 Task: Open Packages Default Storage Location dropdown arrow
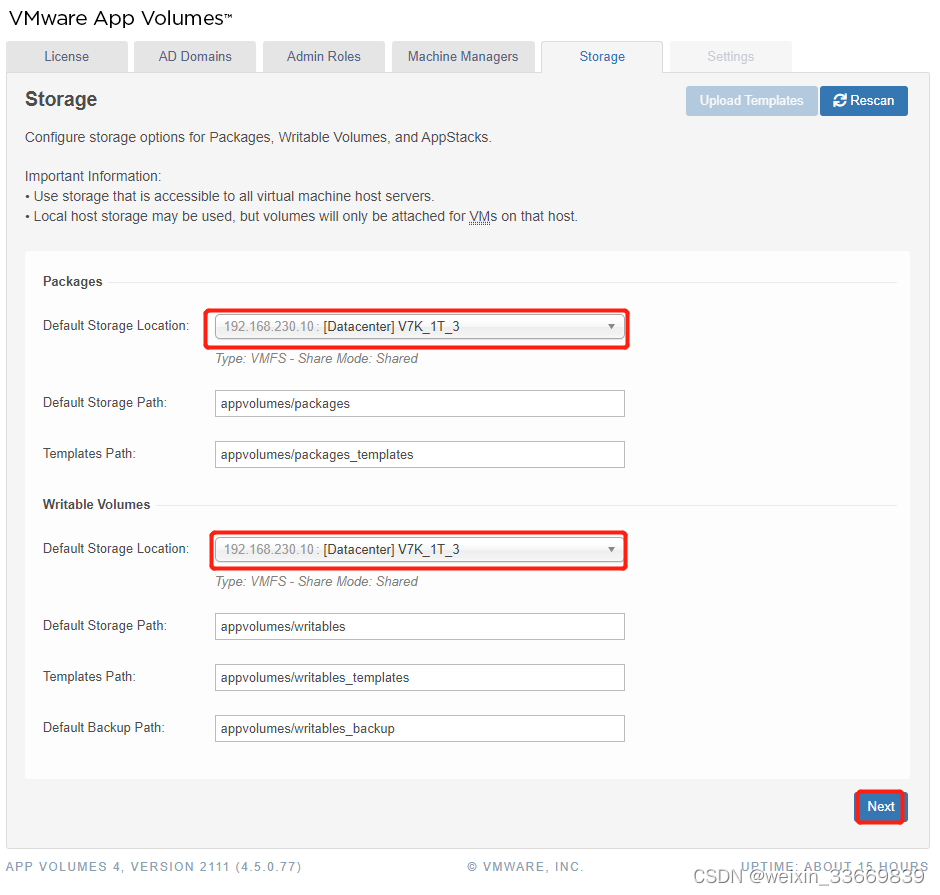[x=611, y=327]
